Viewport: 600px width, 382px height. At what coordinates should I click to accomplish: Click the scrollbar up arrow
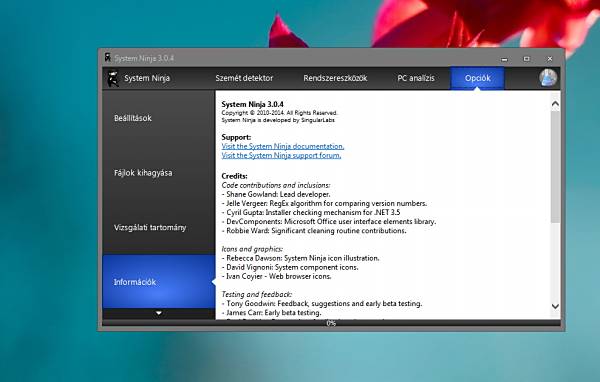[555, 104]
